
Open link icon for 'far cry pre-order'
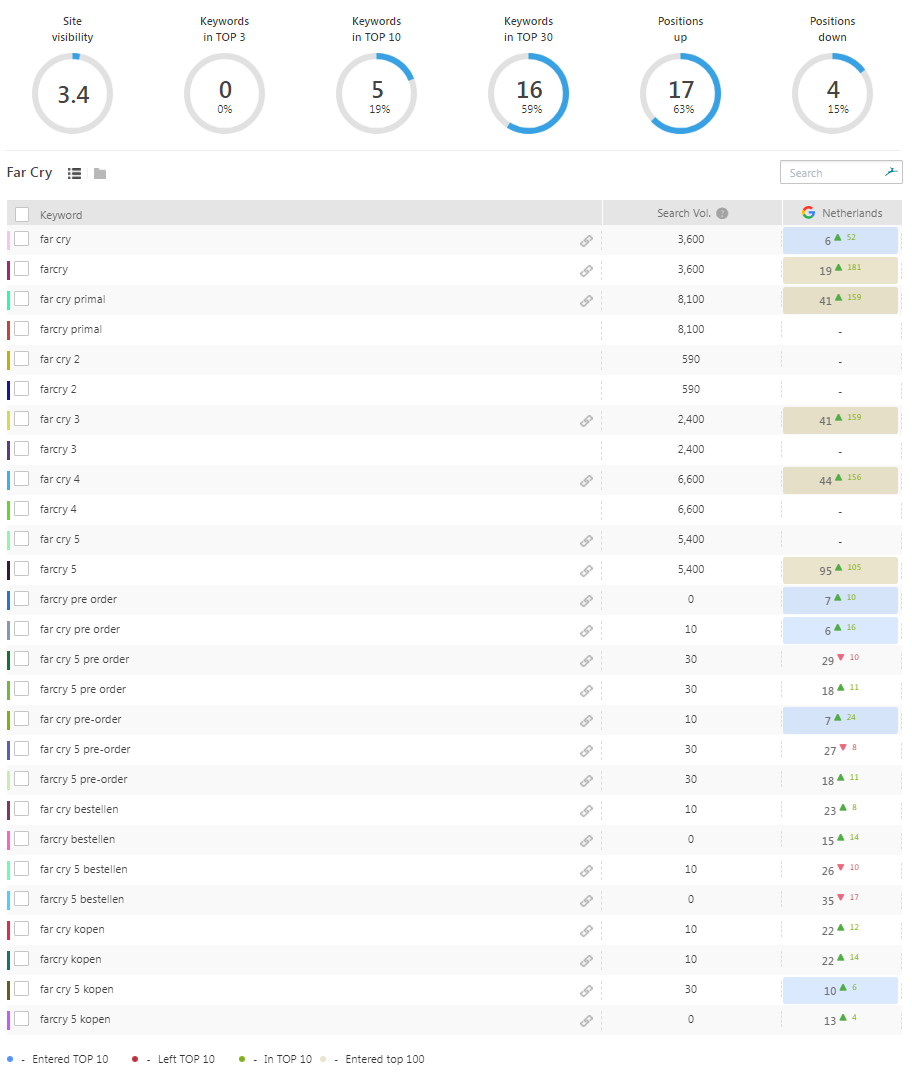point(586,721)
